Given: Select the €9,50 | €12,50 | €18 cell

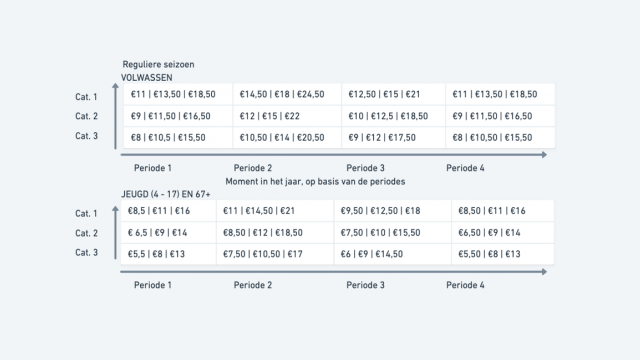Looking at the screenshot, I should tap(393, 211).
